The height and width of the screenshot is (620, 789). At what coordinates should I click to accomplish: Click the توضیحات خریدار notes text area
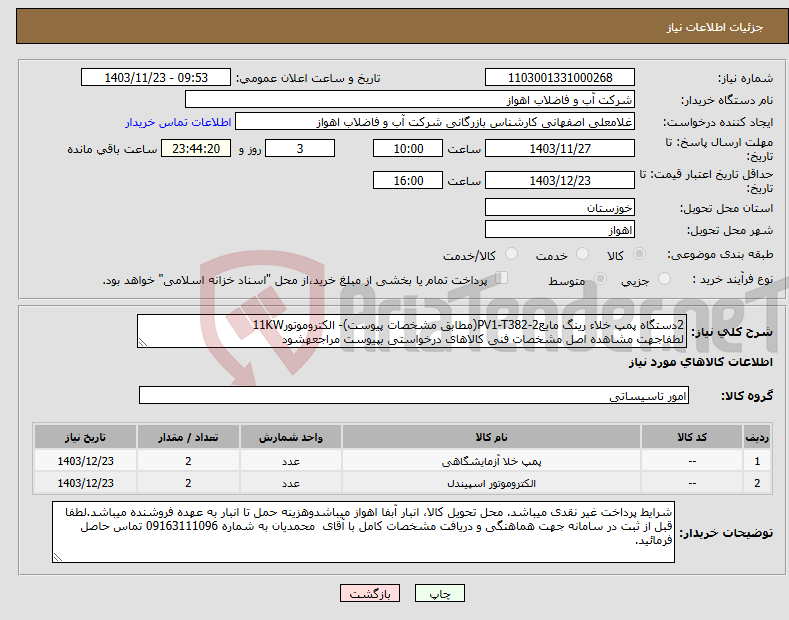point(363,532)
